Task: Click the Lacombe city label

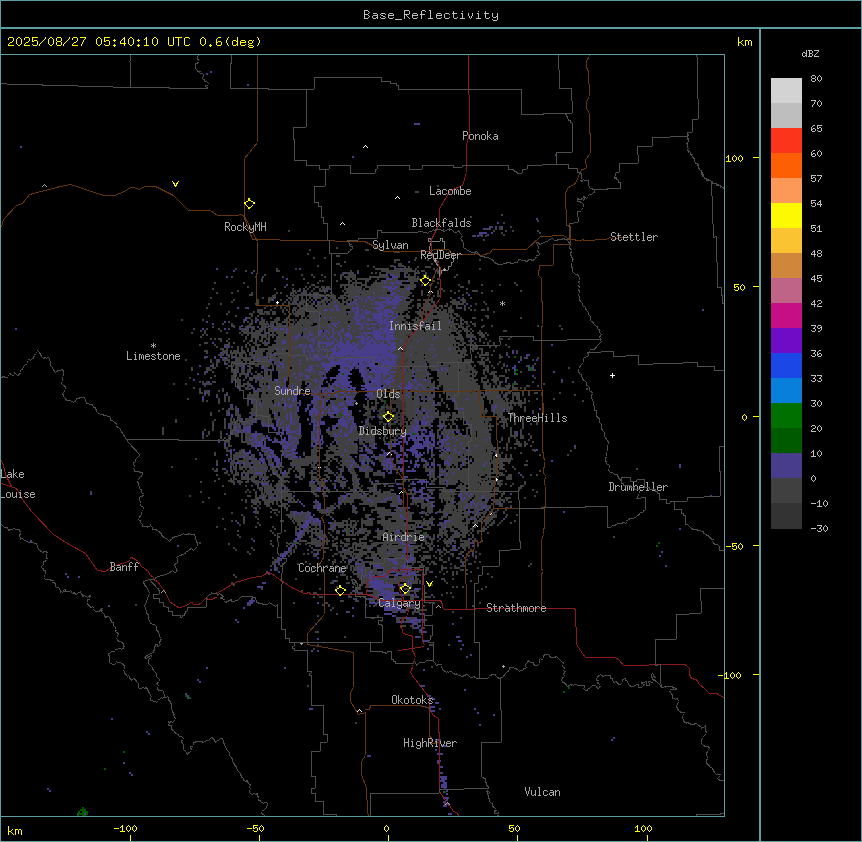Action: (x=450, y=191)
